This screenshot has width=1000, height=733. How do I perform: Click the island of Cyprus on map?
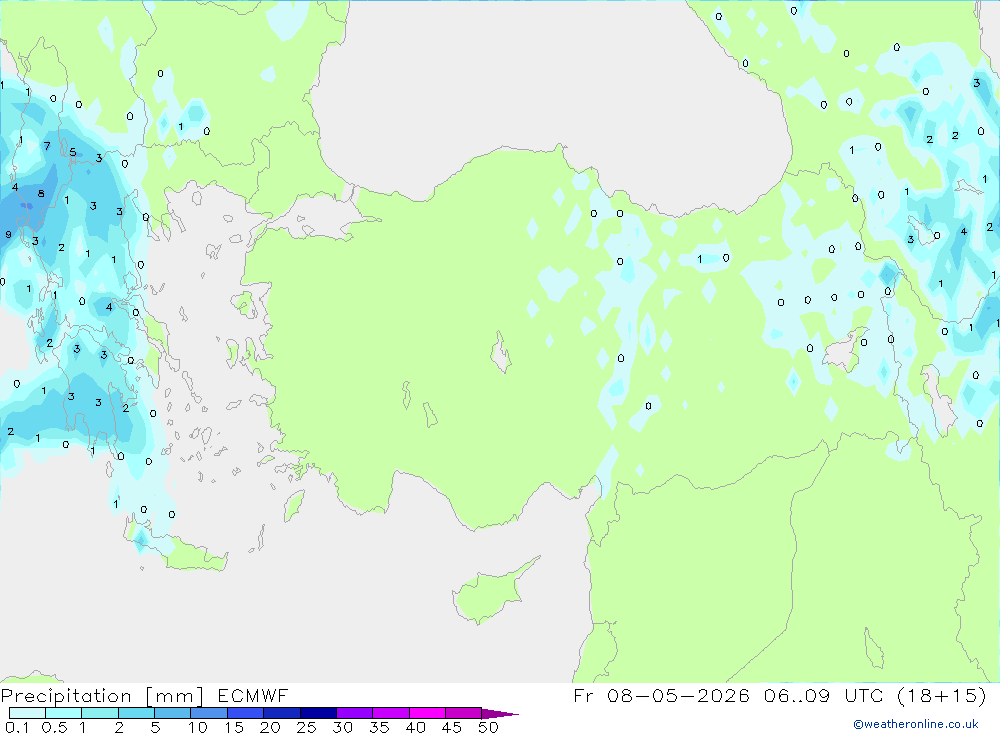click(494, 591)
